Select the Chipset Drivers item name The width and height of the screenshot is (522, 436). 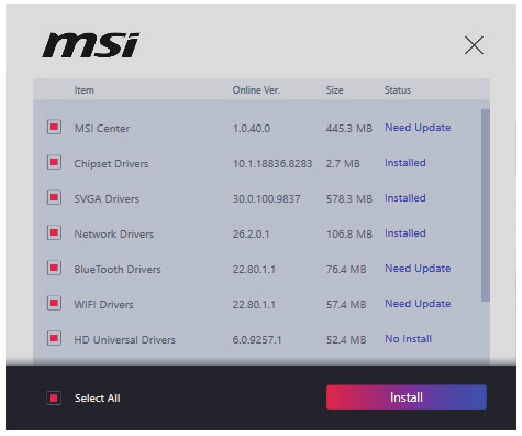[111, 163]
